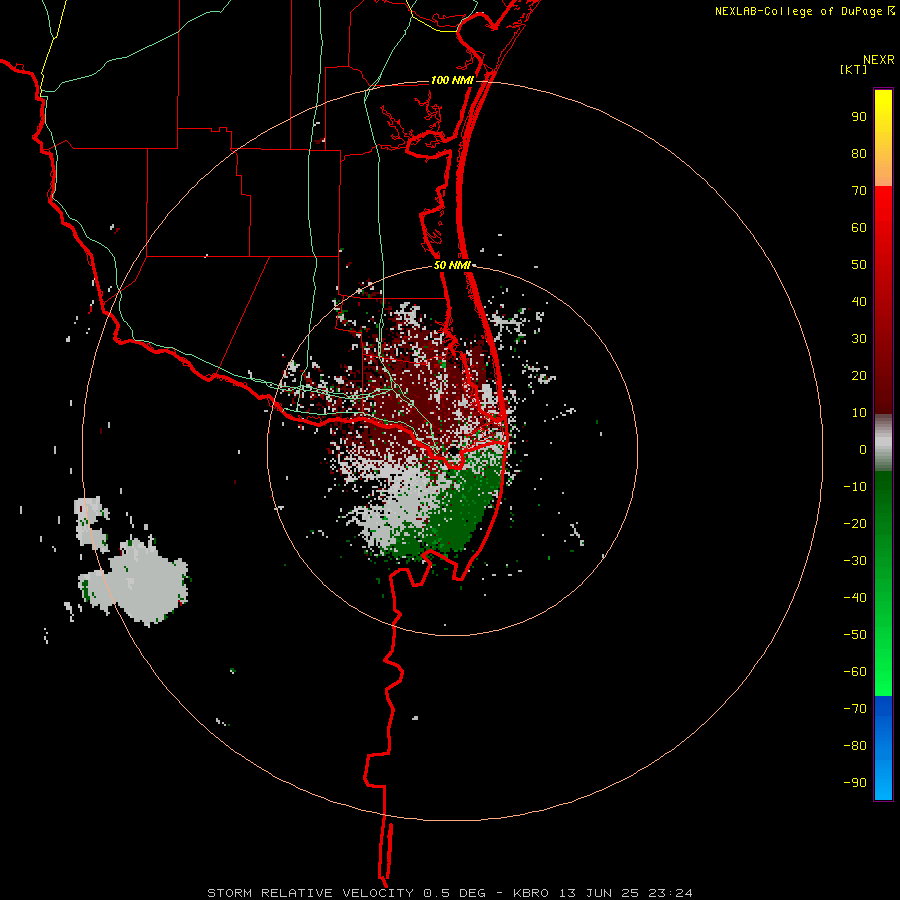The image size is (900, 900).
Task: Click the -90 value on the velocity scale
Action: tap(855, 782)
